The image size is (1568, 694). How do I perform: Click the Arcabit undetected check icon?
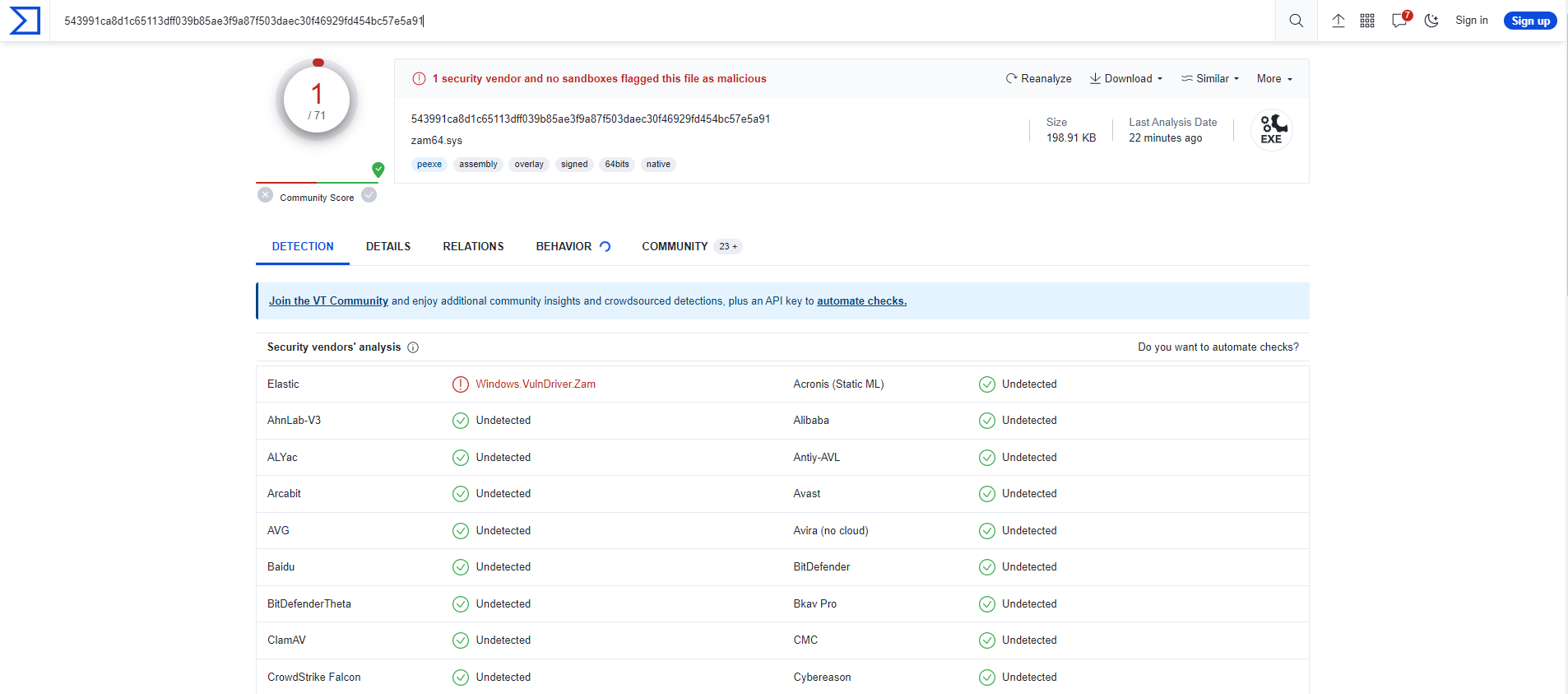(461, 494)
